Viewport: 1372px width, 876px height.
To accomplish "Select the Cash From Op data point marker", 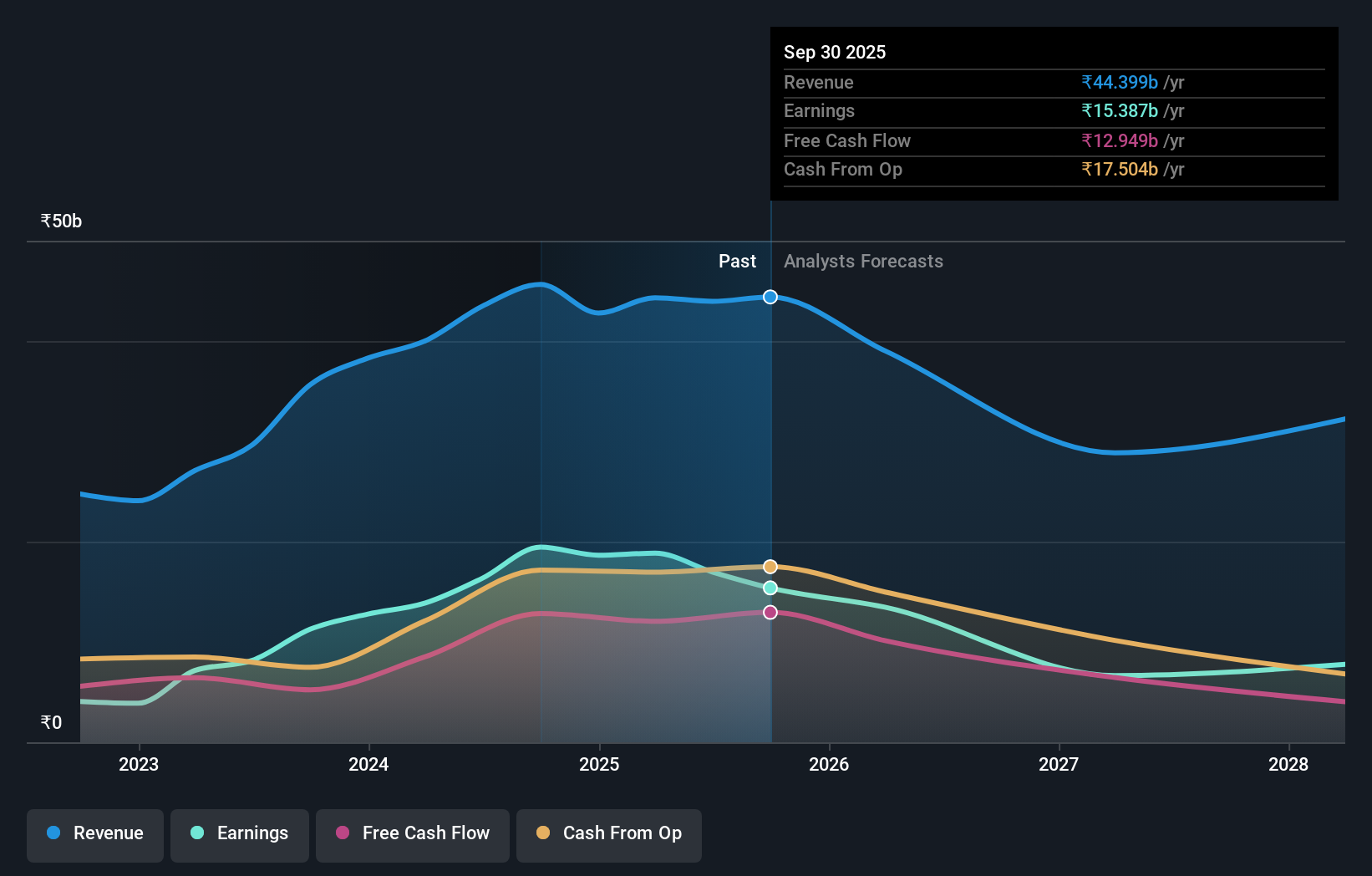I will (x=769, y=566).
